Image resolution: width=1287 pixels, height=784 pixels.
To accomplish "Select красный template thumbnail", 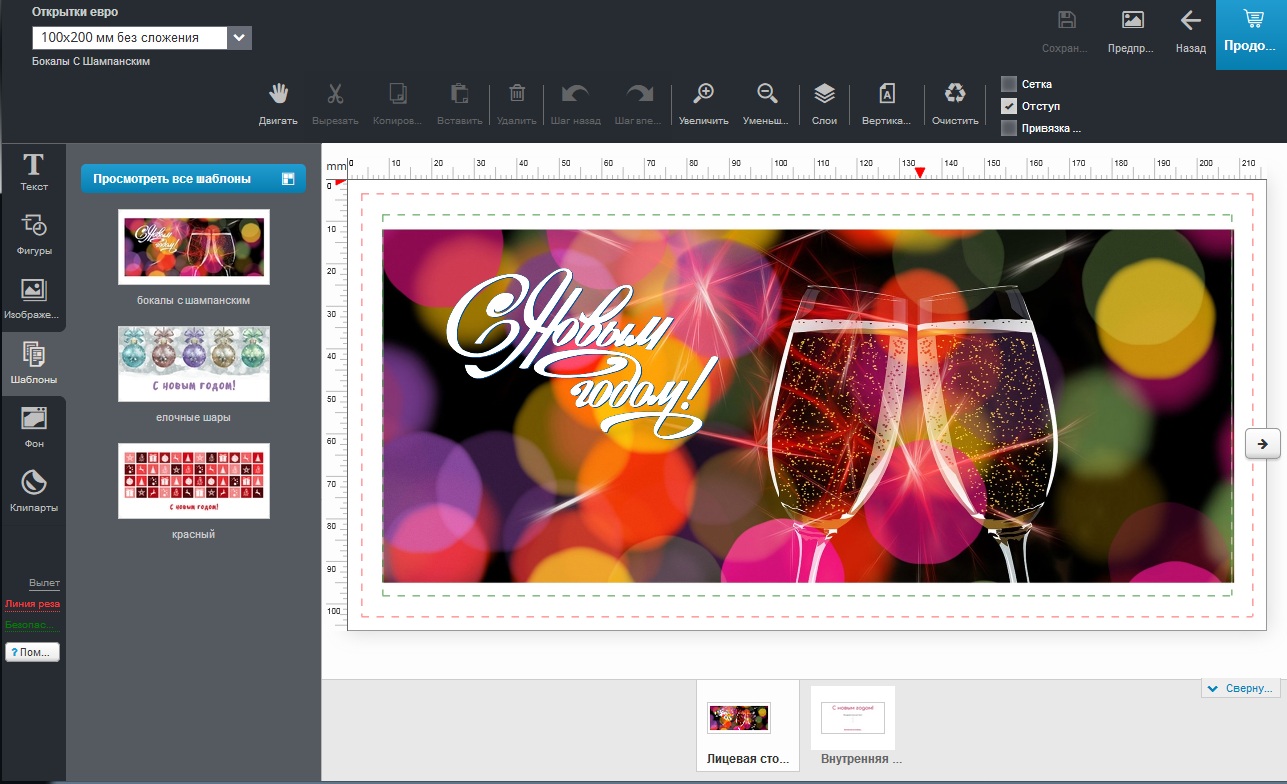I will pos(194,481).
